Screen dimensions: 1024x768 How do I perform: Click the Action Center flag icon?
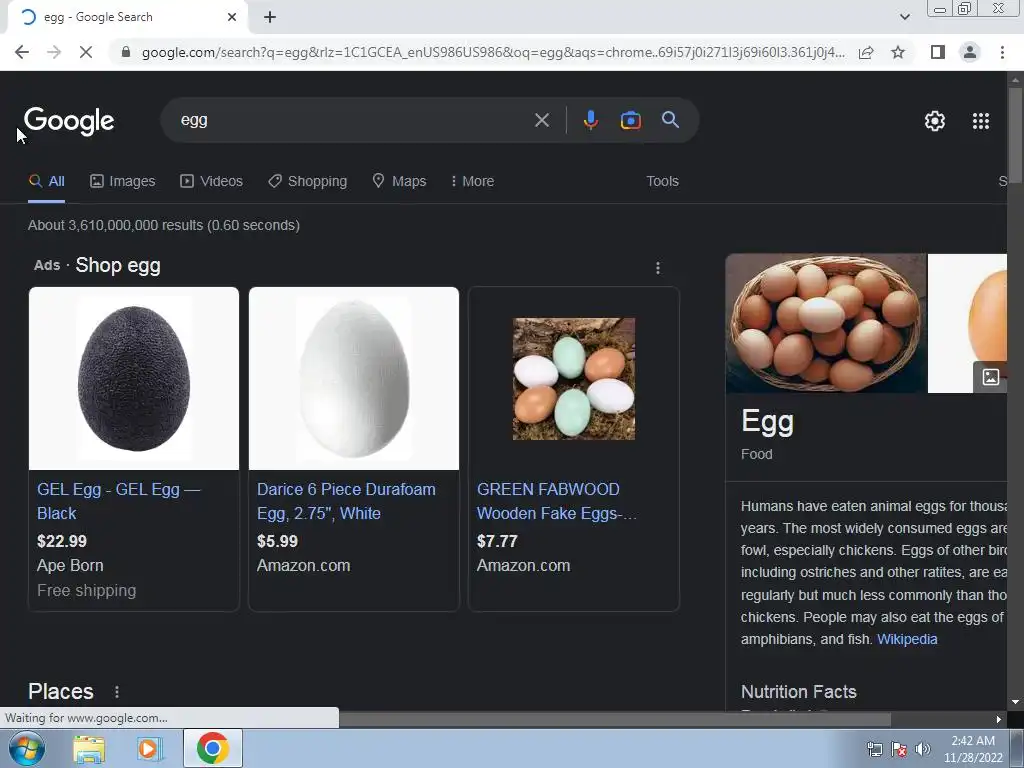pyautogui.click(x=899, y=750)
